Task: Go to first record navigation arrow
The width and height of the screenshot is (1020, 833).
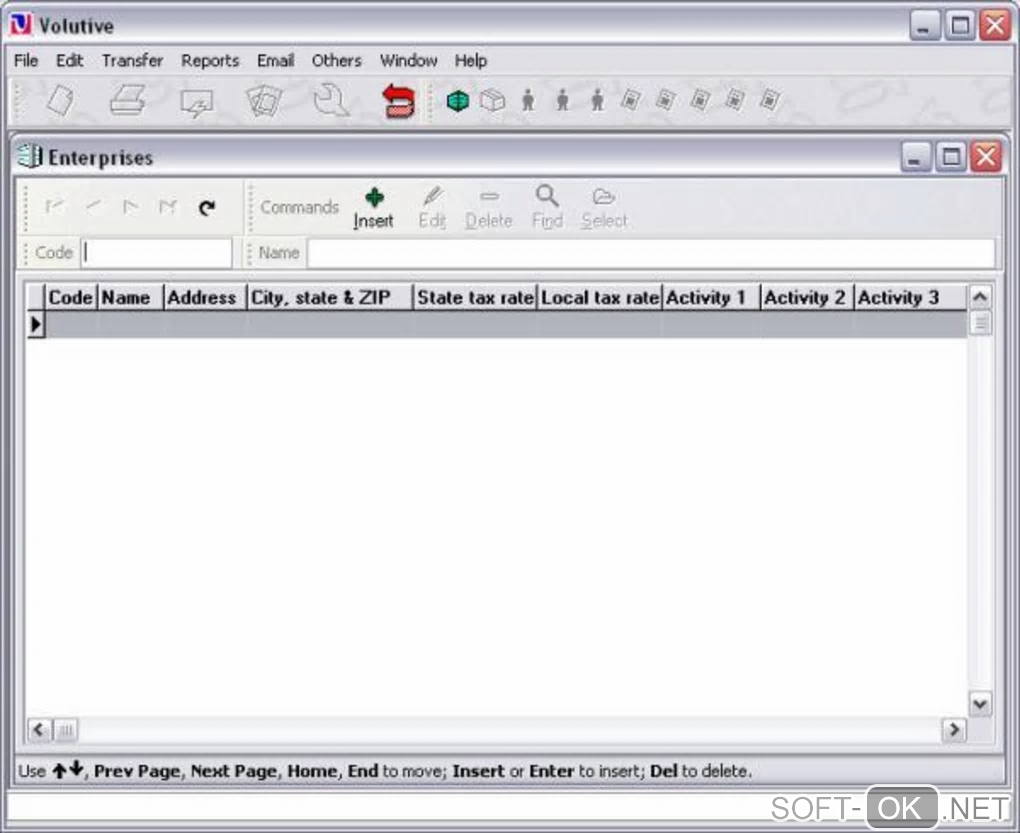Action: pyautogui.click(x=55, y=207)
